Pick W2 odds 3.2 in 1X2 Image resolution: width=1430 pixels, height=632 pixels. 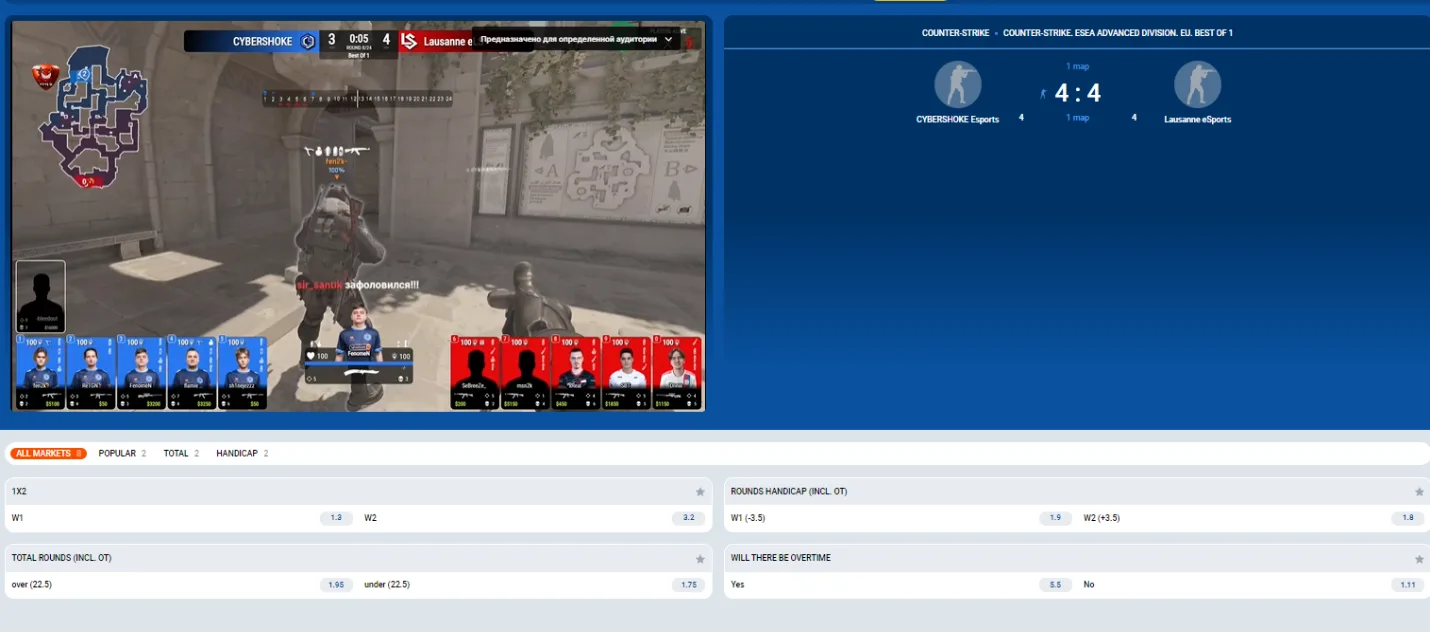tap(688, 518)
